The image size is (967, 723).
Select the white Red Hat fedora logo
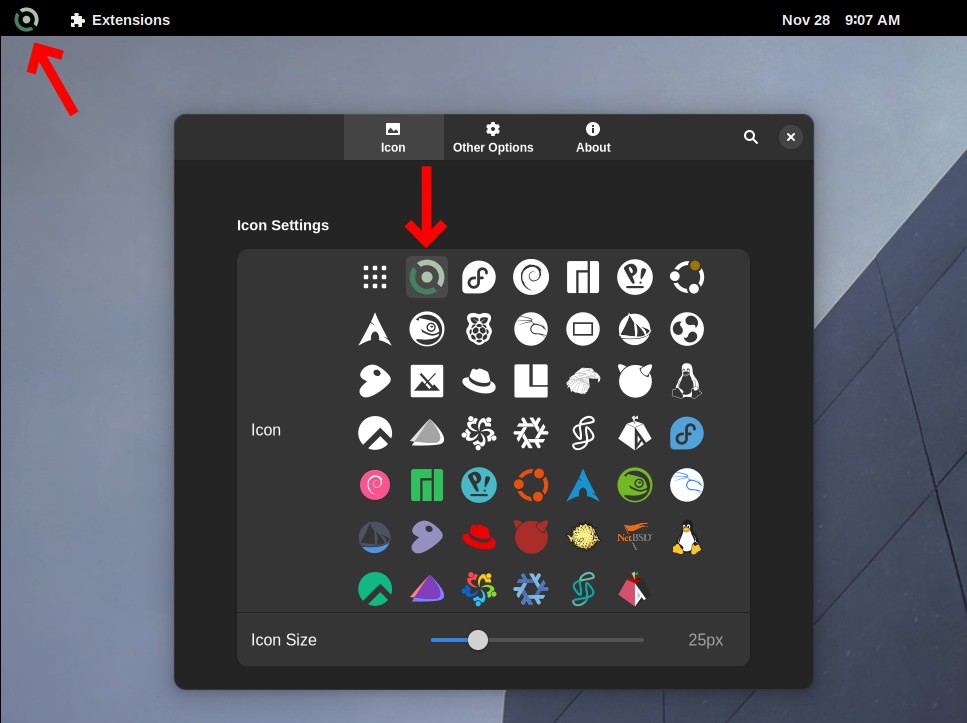coord(479,381)
